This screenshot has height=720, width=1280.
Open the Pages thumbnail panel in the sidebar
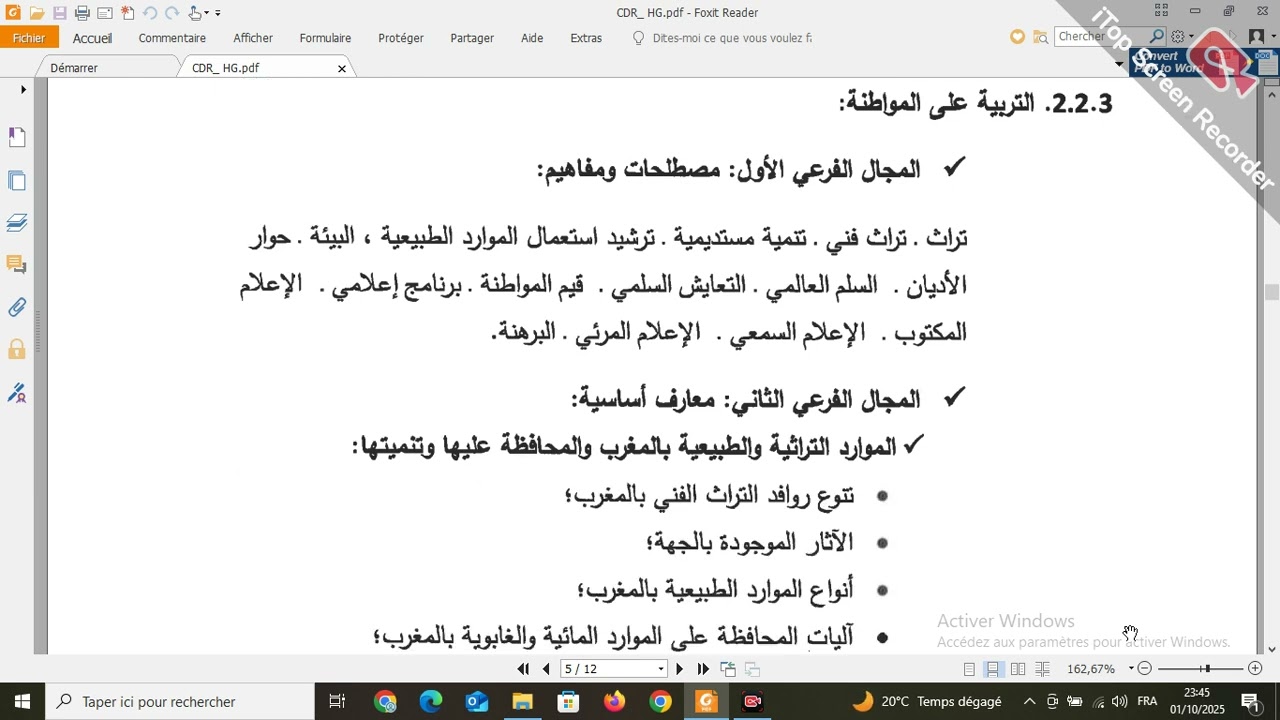pos(17,180)
